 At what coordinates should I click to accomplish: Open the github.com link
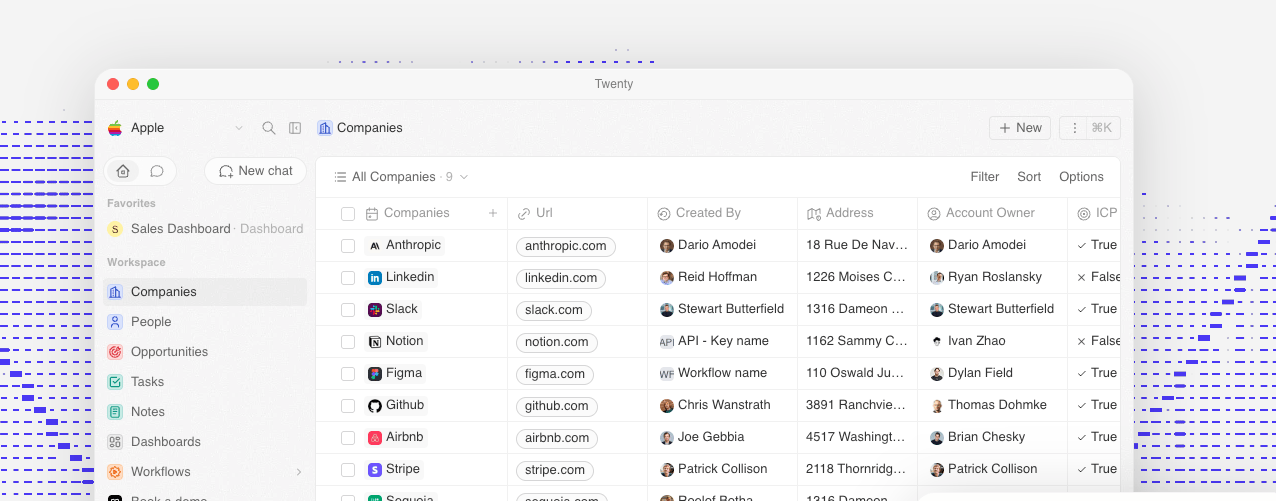pyautogui.click(x=557, y=406)
